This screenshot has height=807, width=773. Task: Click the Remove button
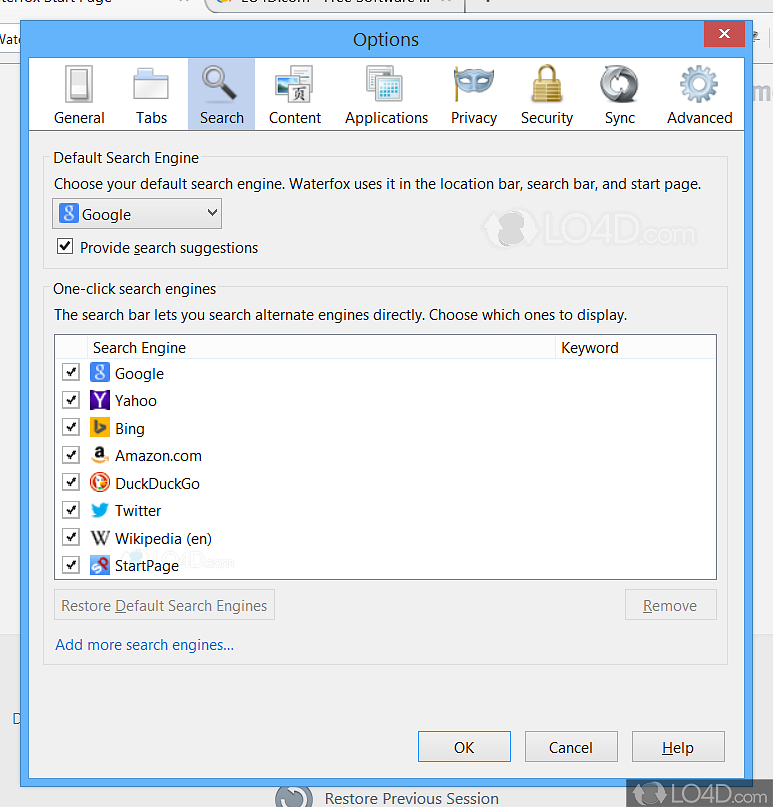(x=670, y=605)
